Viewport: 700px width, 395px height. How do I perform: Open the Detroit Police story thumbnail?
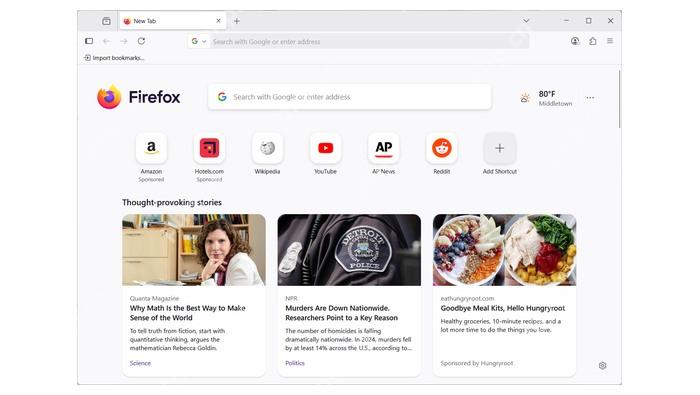click(349, 250)
